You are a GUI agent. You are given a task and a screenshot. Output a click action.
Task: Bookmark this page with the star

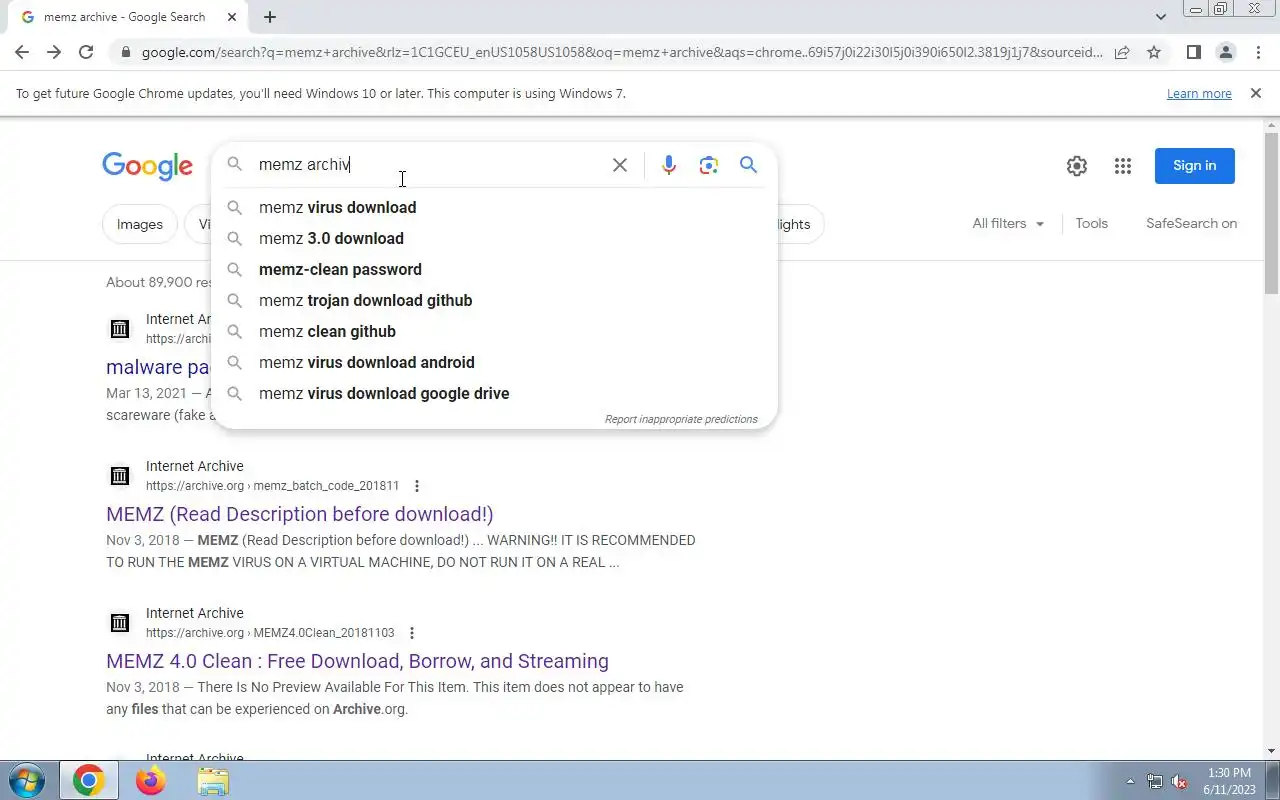click(x=1154, y=52)
